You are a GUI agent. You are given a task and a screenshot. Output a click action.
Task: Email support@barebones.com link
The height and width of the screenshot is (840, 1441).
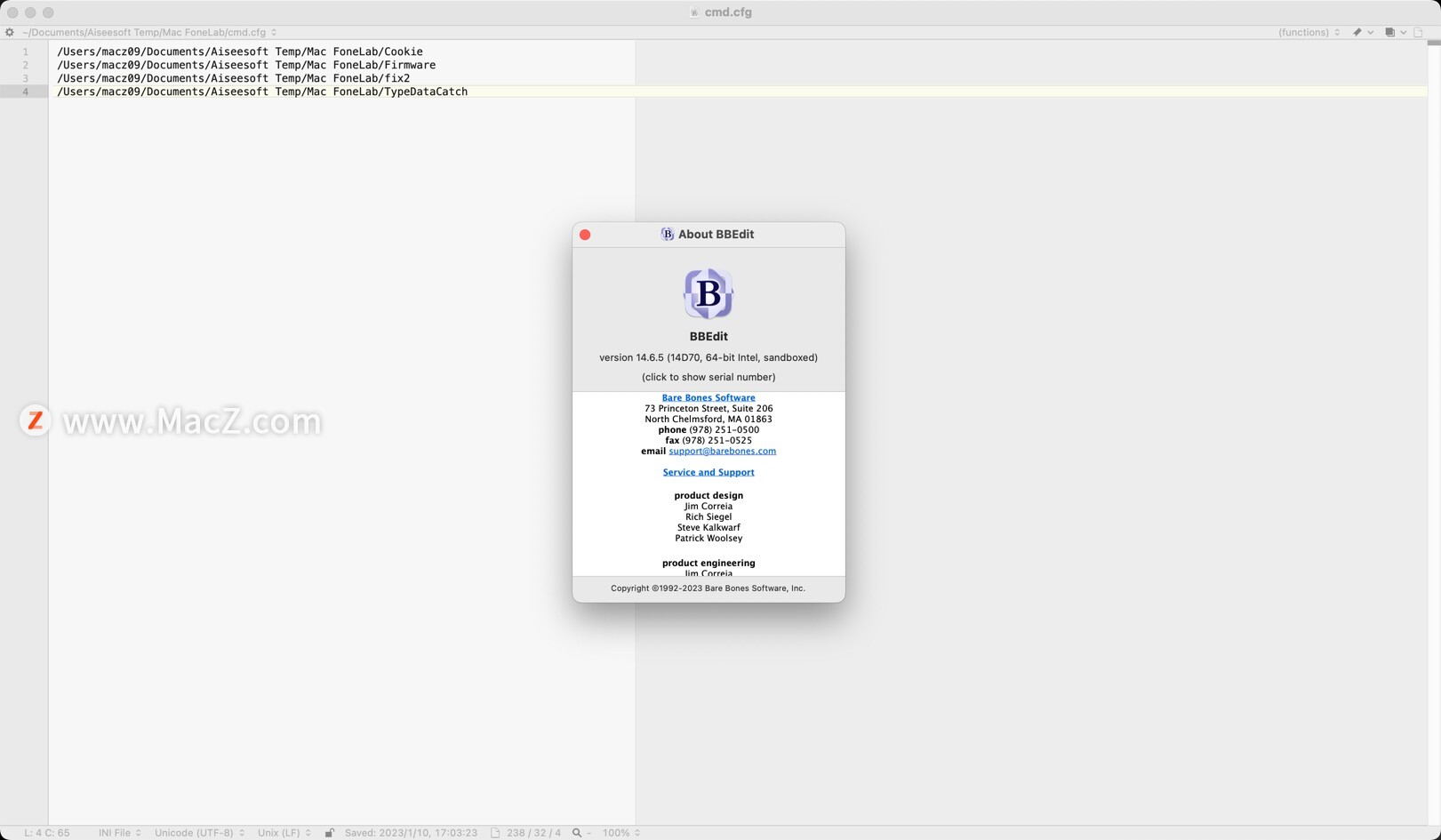pyautogui.click(x=722, y=451)
